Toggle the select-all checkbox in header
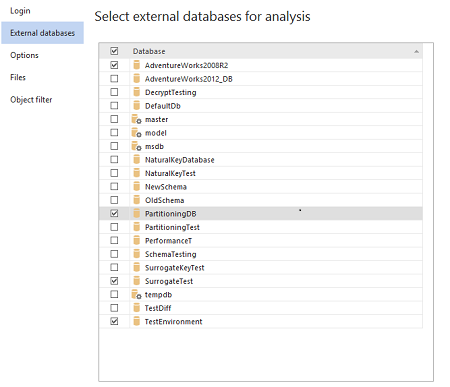The width and height of the screenshot is (450, 387). pyautogui.click(x=114, y=51)
